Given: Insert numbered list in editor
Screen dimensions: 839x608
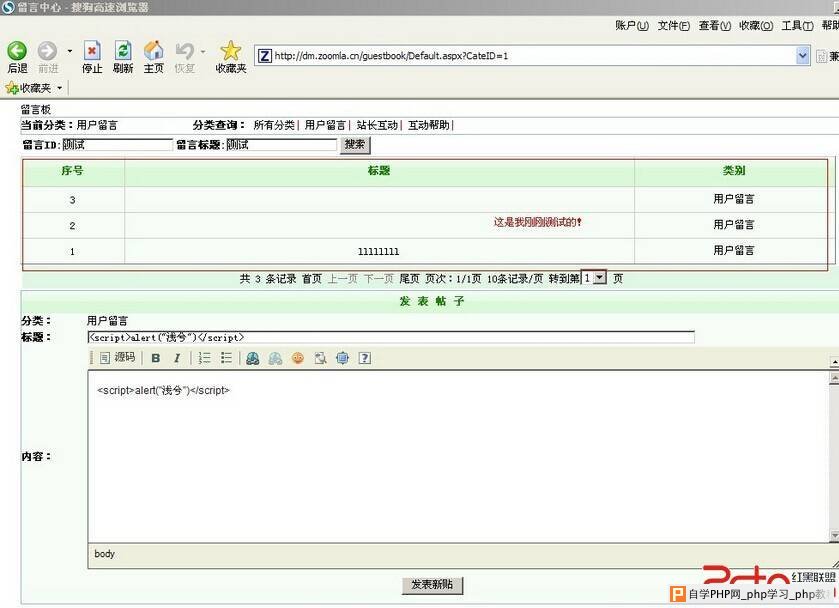Looking at the screenshot, I should (x=204, y=358).
